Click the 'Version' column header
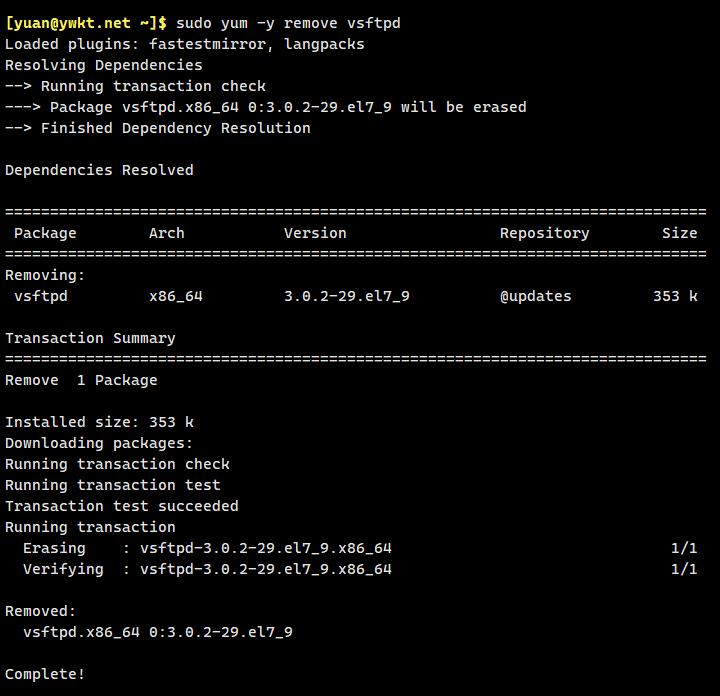The image size is (720, 696). 315,233
